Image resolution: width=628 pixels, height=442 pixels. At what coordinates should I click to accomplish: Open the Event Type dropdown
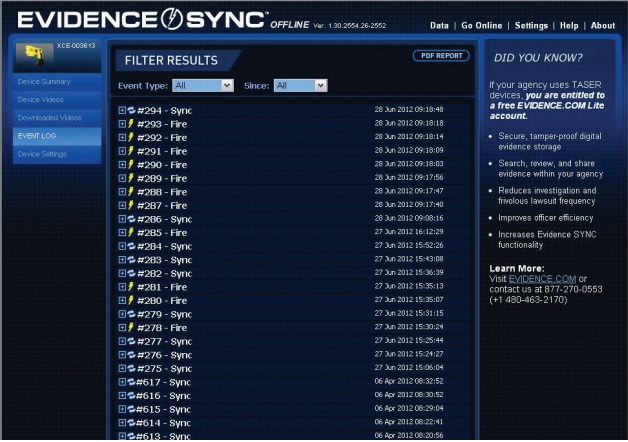pyautogui.click(x=203, y=85)
